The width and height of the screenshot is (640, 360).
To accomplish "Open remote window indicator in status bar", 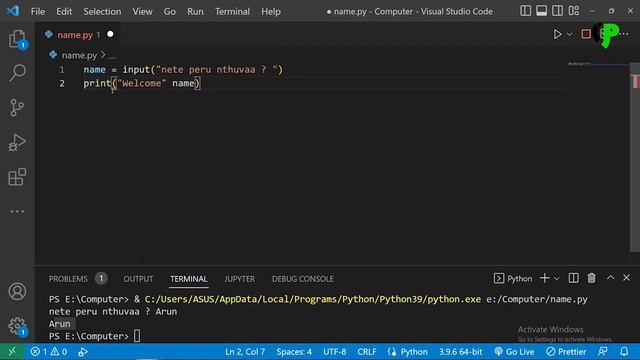I will click(12, 351).
